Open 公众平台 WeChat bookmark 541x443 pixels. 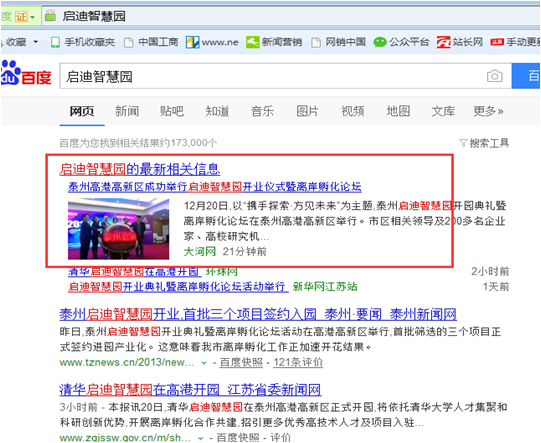401,42
